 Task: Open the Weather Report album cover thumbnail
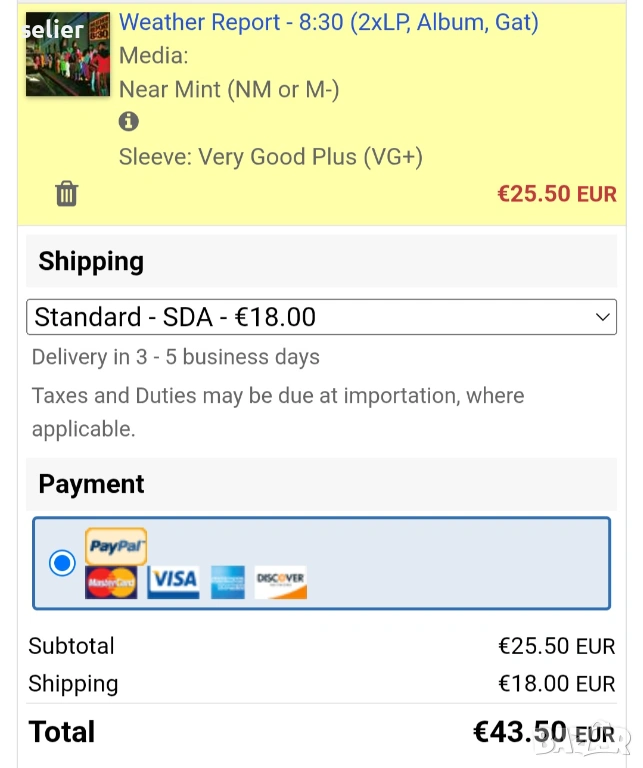coord(67,54)
